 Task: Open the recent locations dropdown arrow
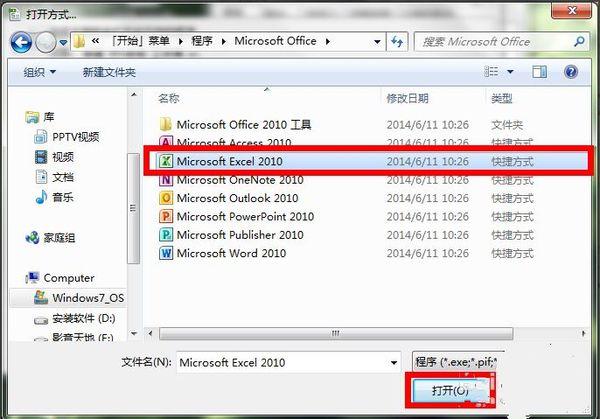64,42
